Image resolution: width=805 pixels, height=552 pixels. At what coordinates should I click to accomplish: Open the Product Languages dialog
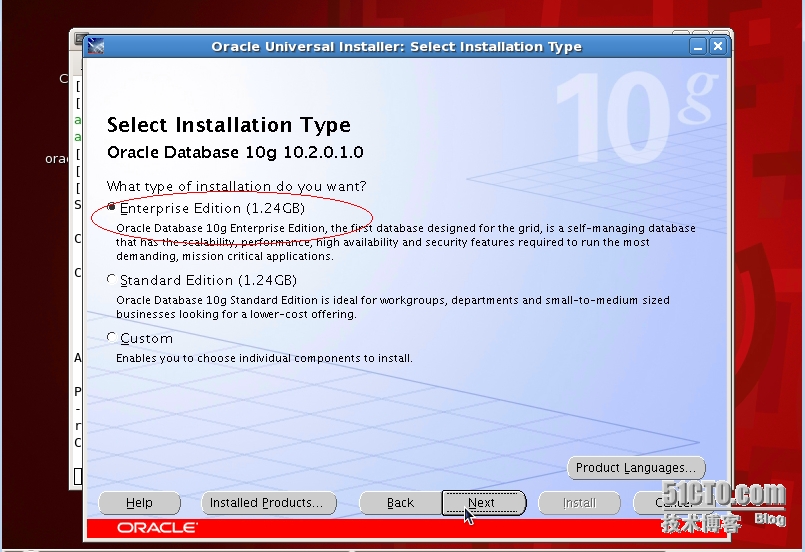click(636, 468)
